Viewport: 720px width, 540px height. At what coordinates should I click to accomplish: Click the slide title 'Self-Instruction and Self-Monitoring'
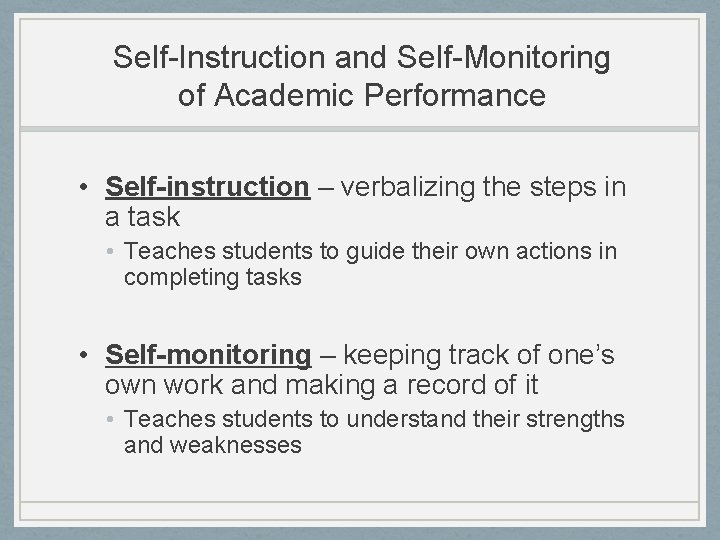(x=361, y=58)
